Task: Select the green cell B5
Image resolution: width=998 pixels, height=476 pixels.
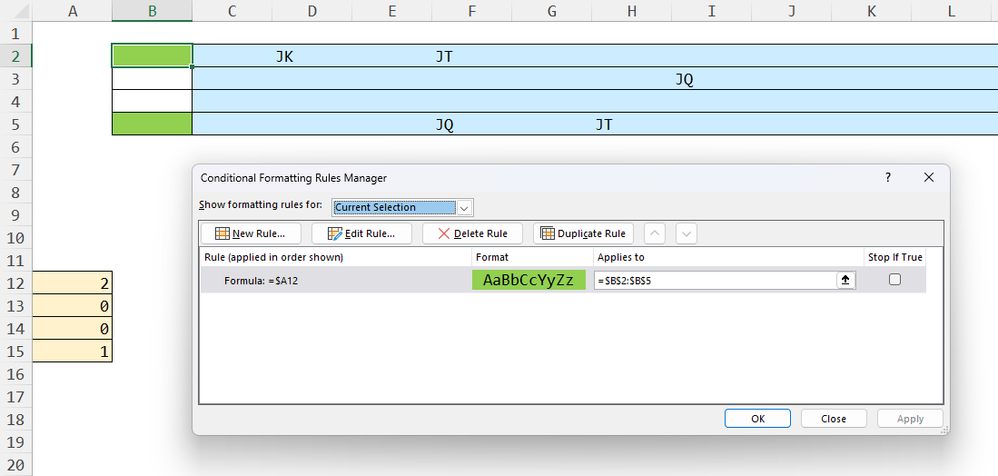Action: click(152, 123)
